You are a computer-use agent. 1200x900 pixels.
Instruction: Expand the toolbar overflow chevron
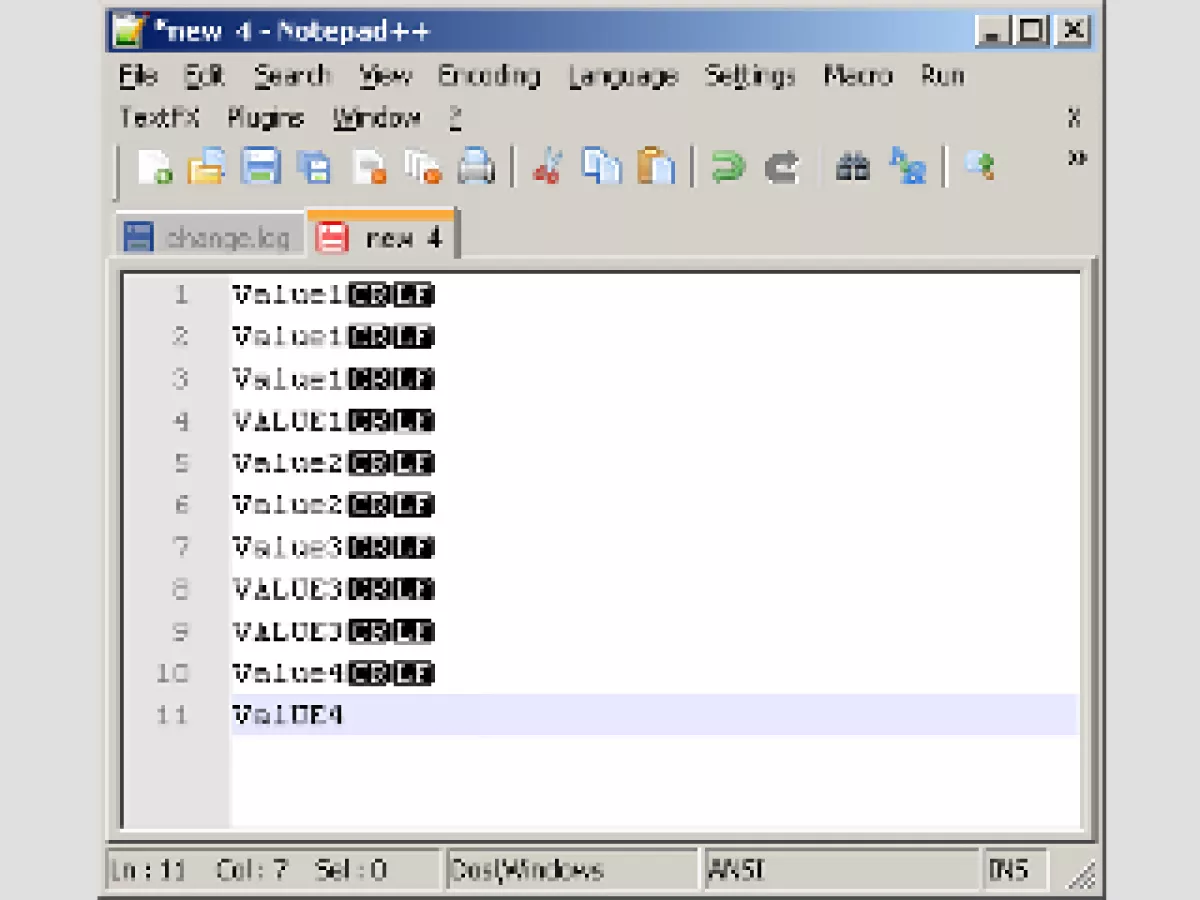[1078, 158]
